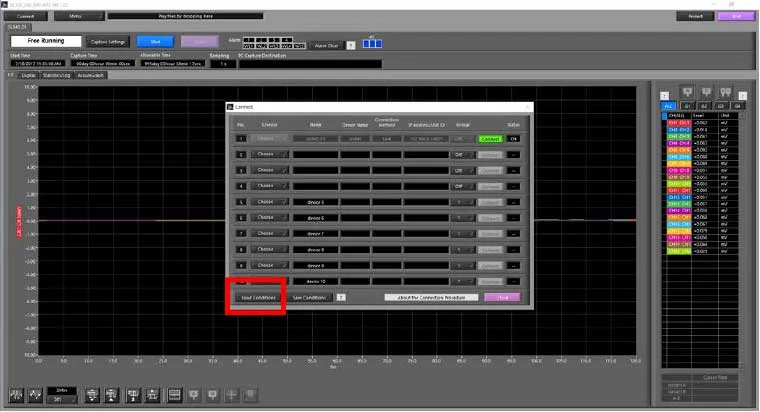The width and height of the screenshot is (760, 412).
Task: Switch to the Digital tab
Action: point(30,75)
